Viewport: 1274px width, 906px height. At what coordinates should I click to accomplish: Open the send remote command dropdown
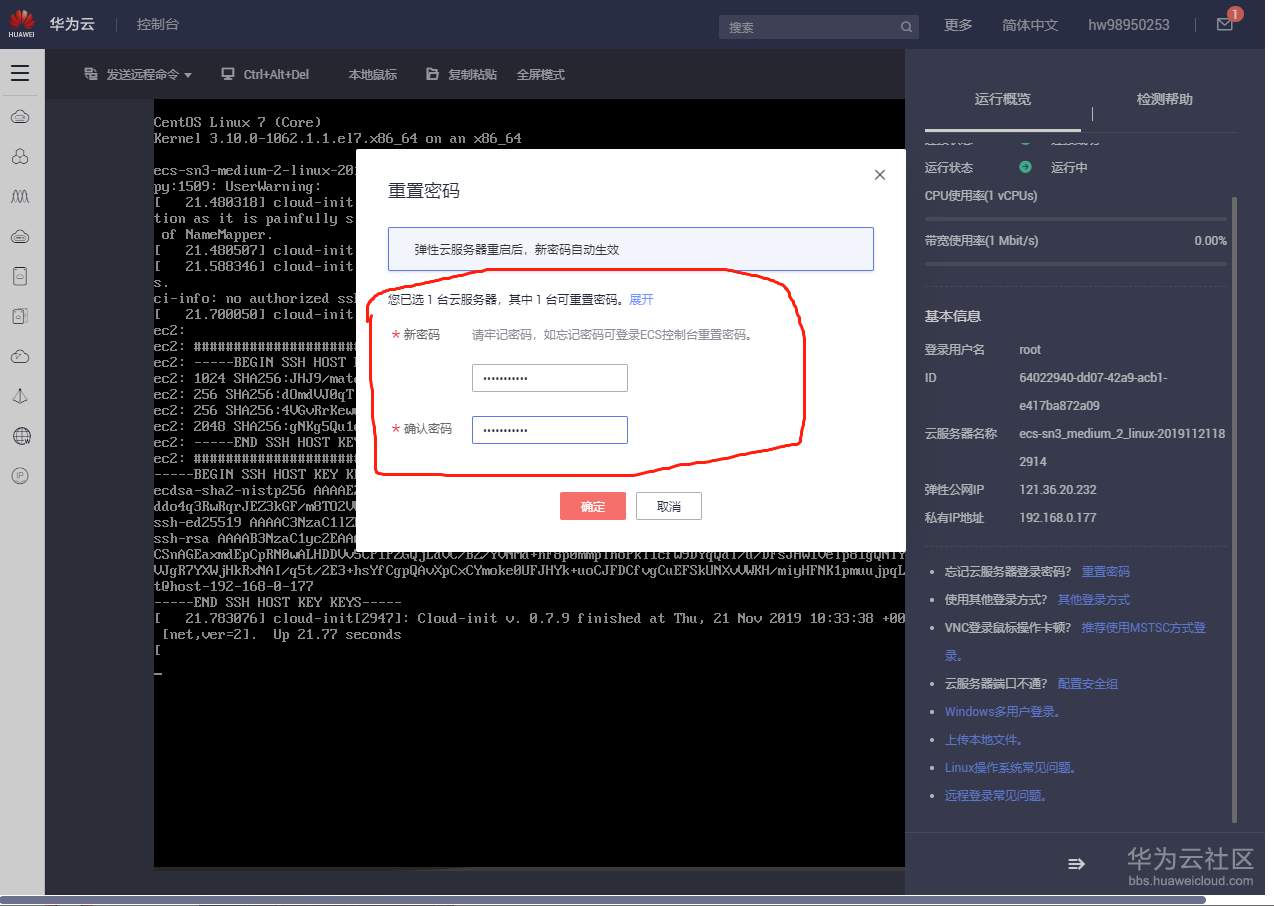click(138, 75)
